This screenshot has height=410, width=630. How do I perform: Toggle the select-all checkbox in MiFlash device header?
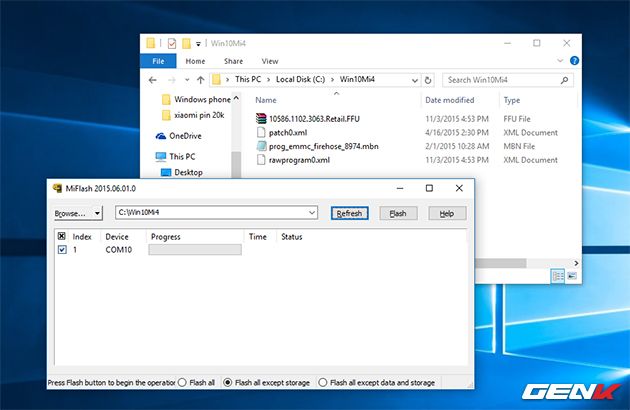point(61,236)
